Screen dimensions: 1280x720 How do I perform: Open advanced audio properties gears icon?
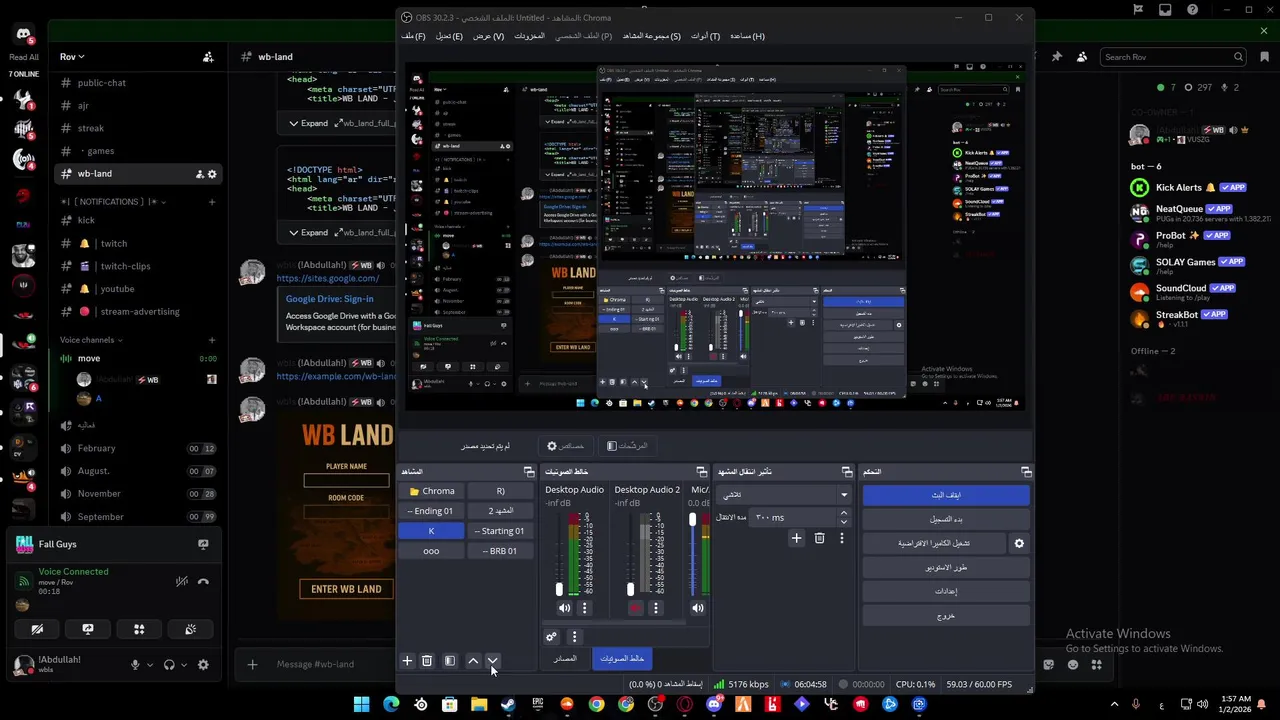pyautogui.click(x=551, y=636)
